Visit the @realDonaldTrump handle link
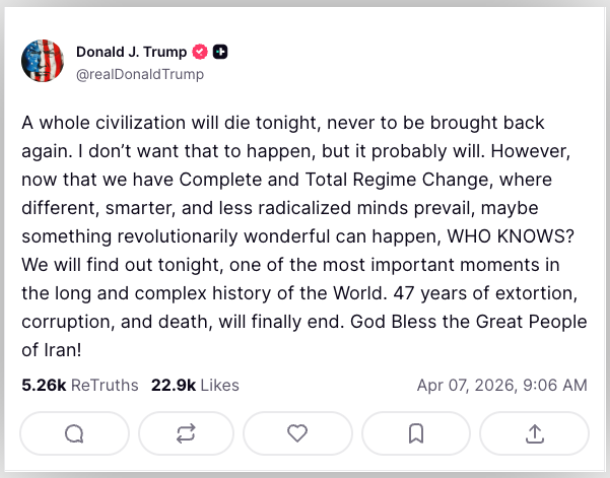The height and width of the screenshot is (478, 610). tap(139, 73)
